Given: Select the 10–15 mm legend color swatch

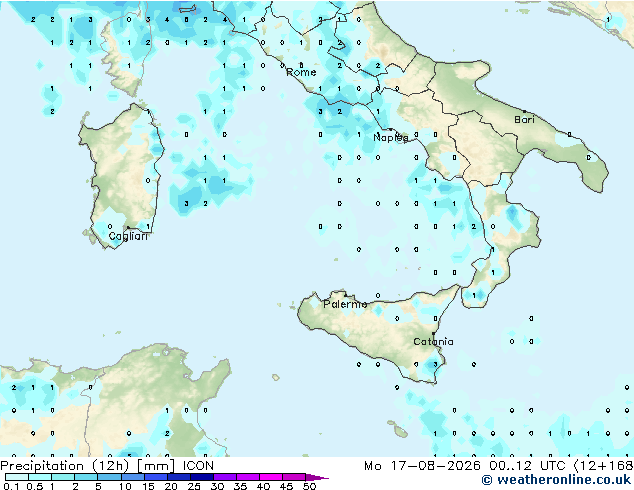Looking at the screenshot, I should tap(132, 477).
